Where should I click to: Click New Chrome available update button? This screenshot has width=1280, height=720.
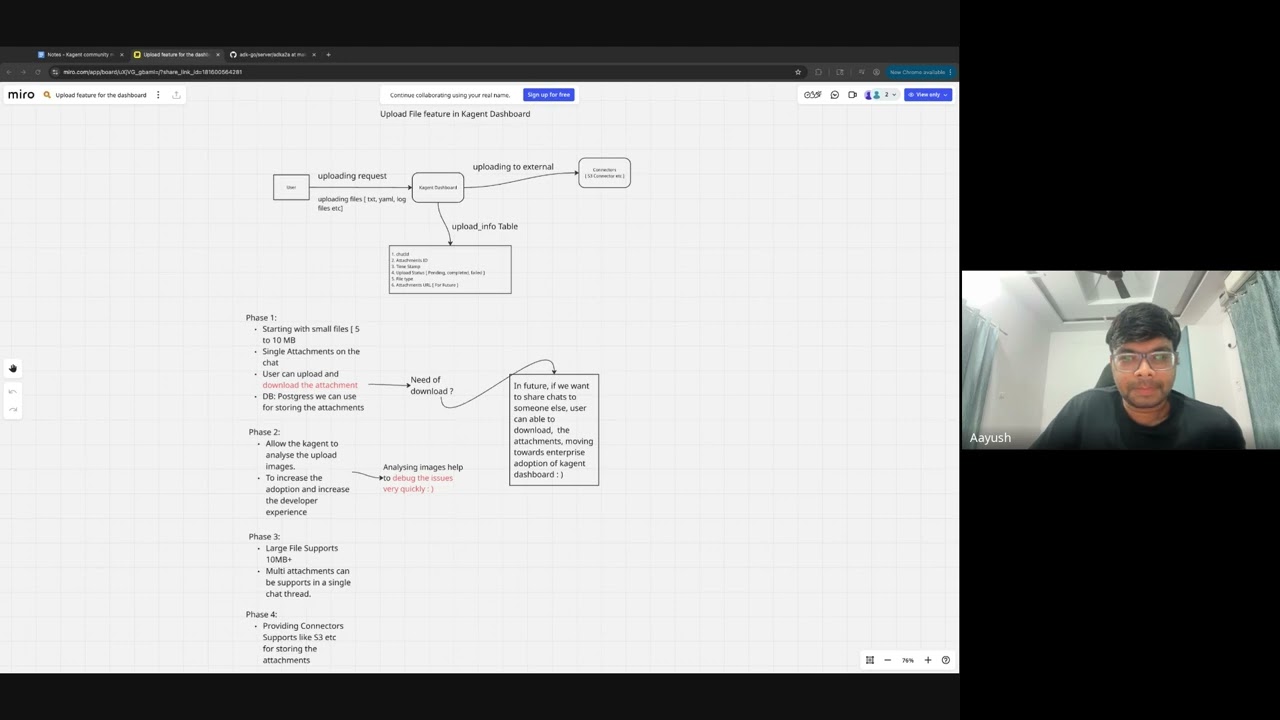point(919,72)
